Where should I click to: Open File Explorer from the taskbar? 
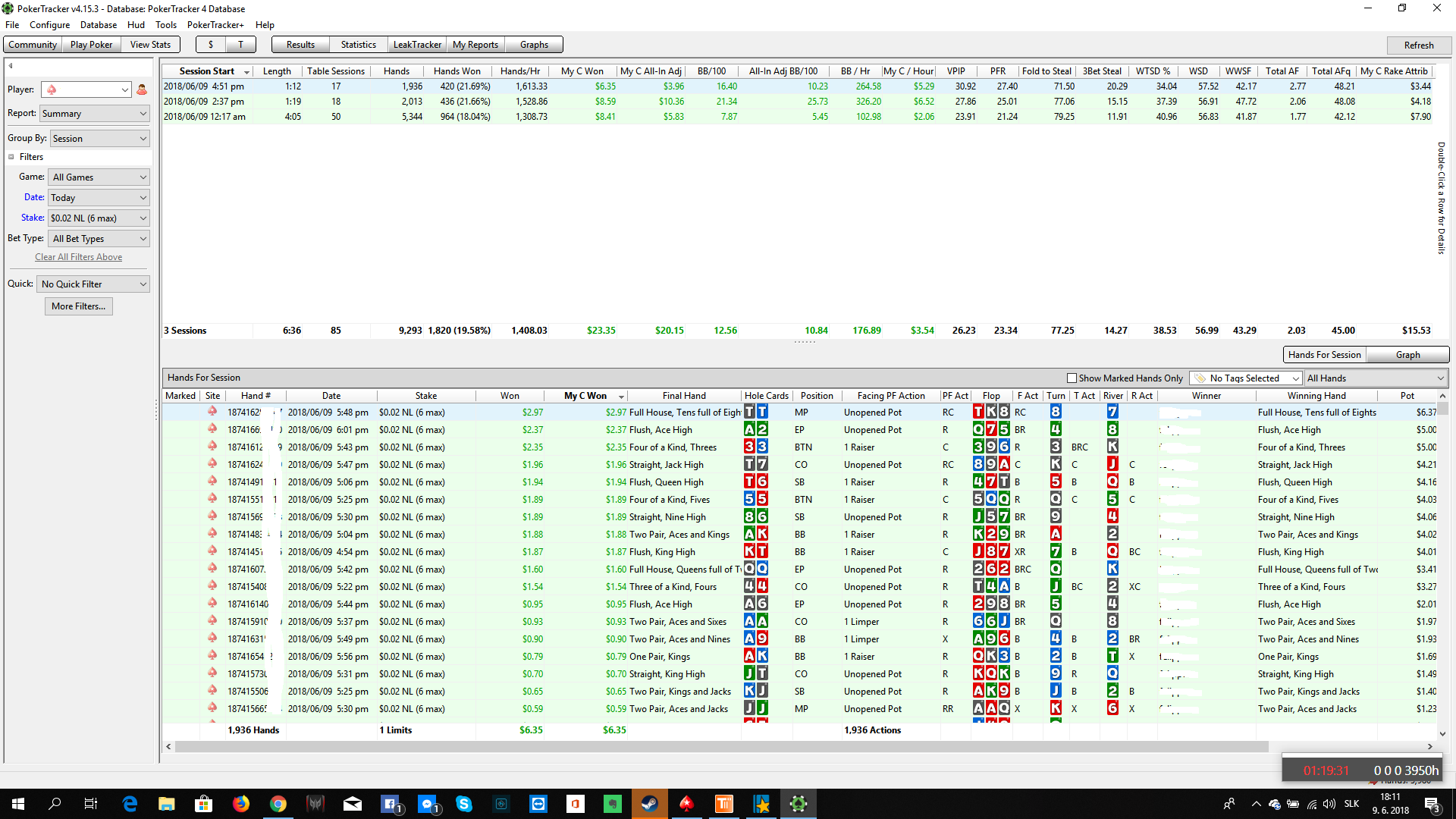click(167, 804)
